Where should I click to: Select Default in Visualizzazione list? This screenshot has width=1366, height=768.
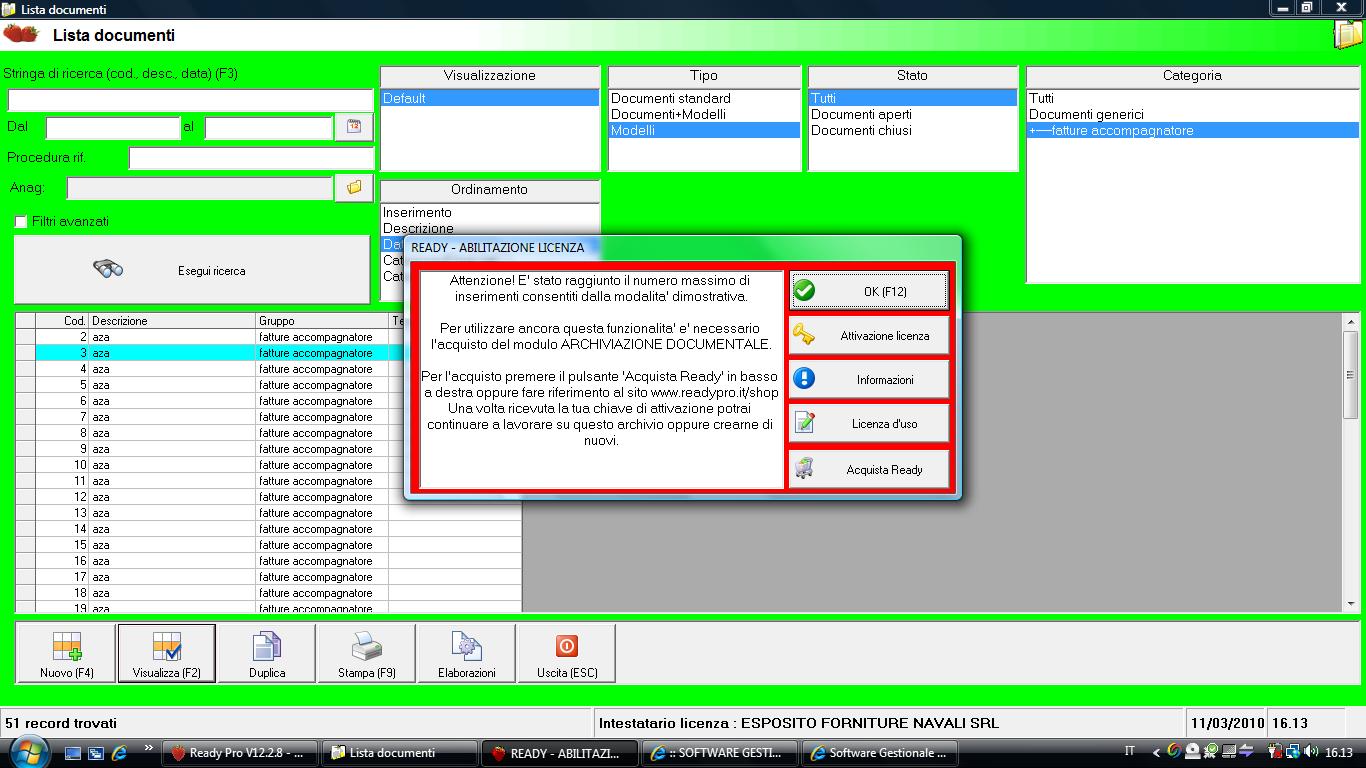[x=489, y=98]
